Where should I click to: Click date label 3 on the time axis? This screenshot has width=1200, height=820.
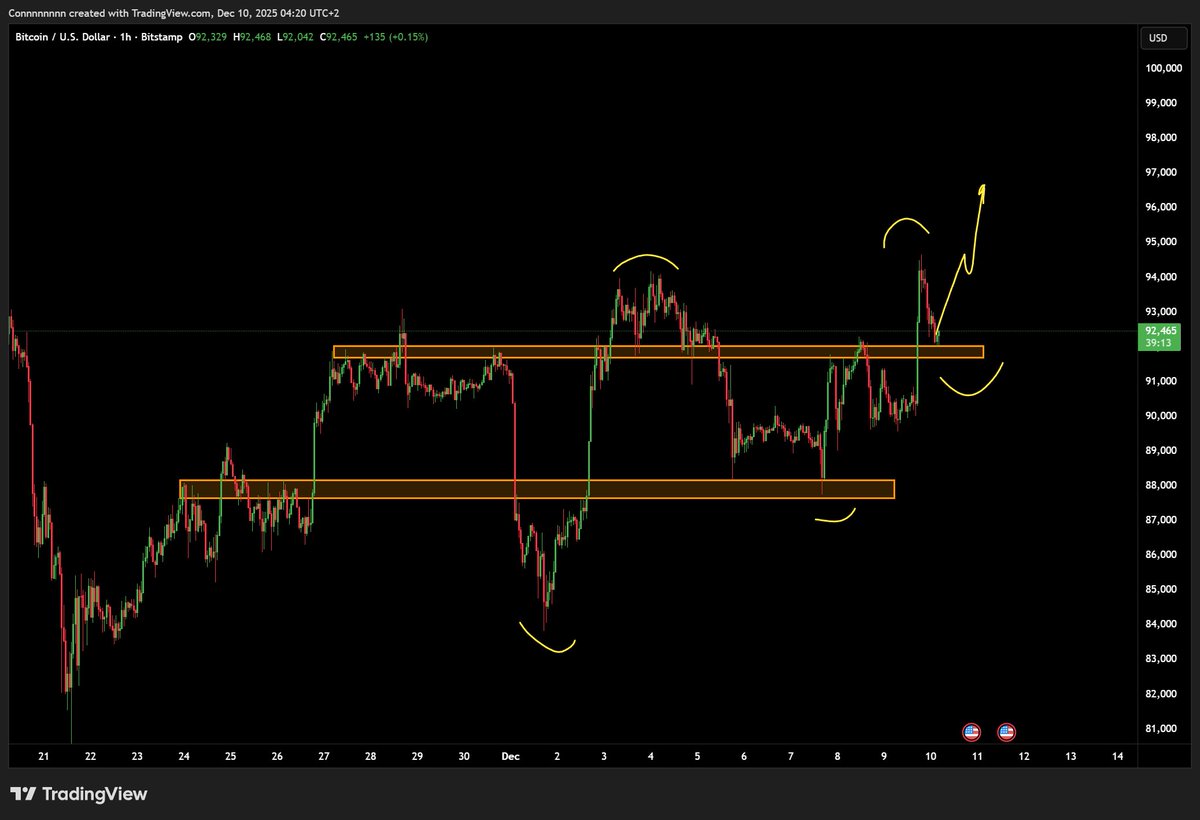tap(604, 757)
